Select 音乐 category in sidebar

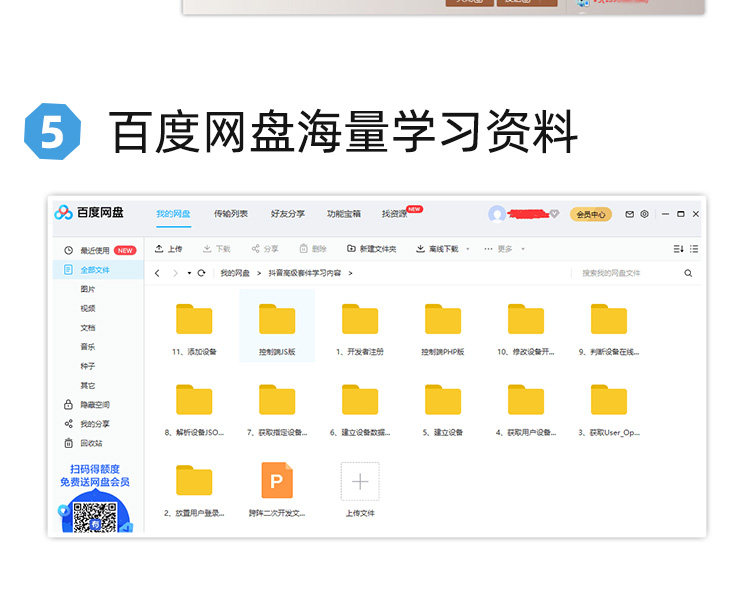tap(88, 346)
